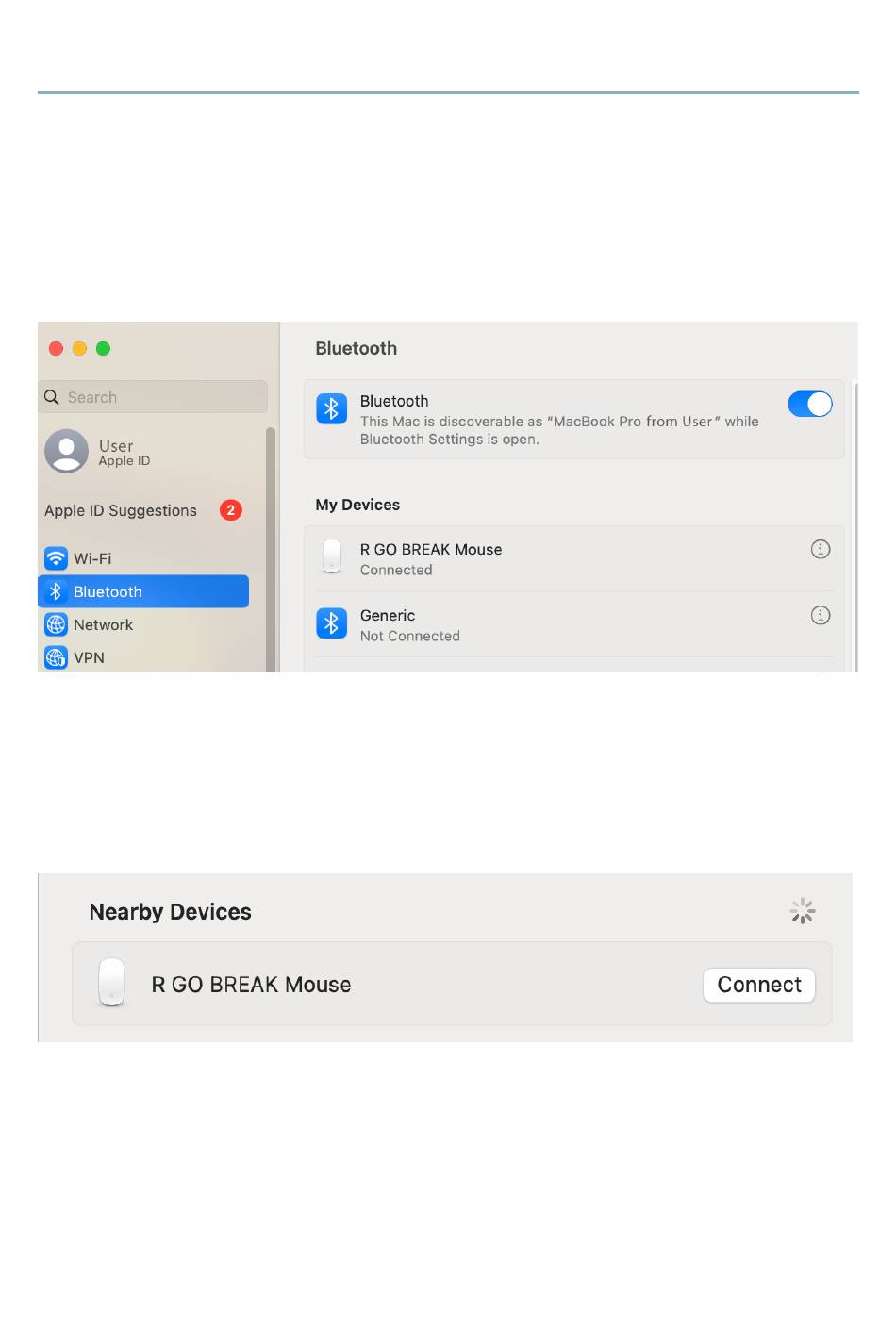
Task: Close the settings window with red button
Action: (x=56, y=349)
